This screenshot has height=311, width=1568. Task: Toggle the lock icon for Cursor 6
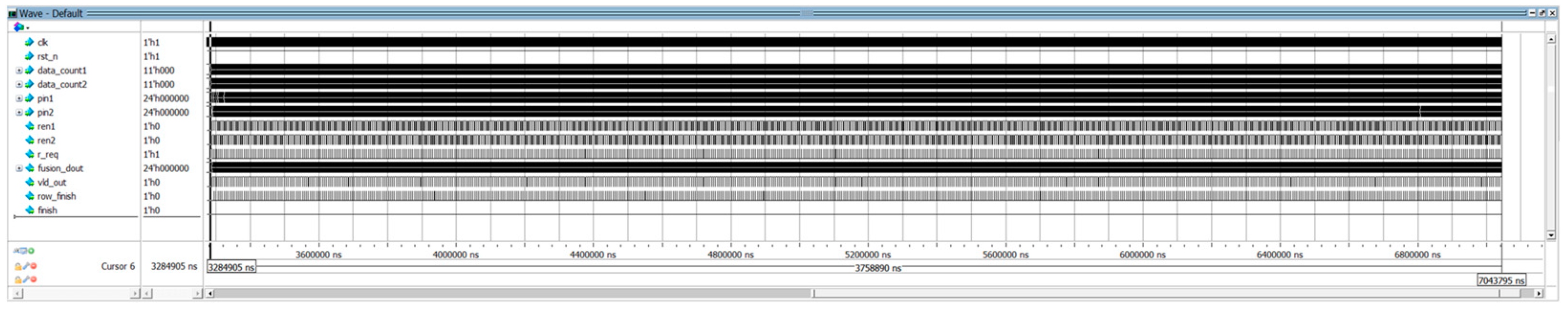18,267
